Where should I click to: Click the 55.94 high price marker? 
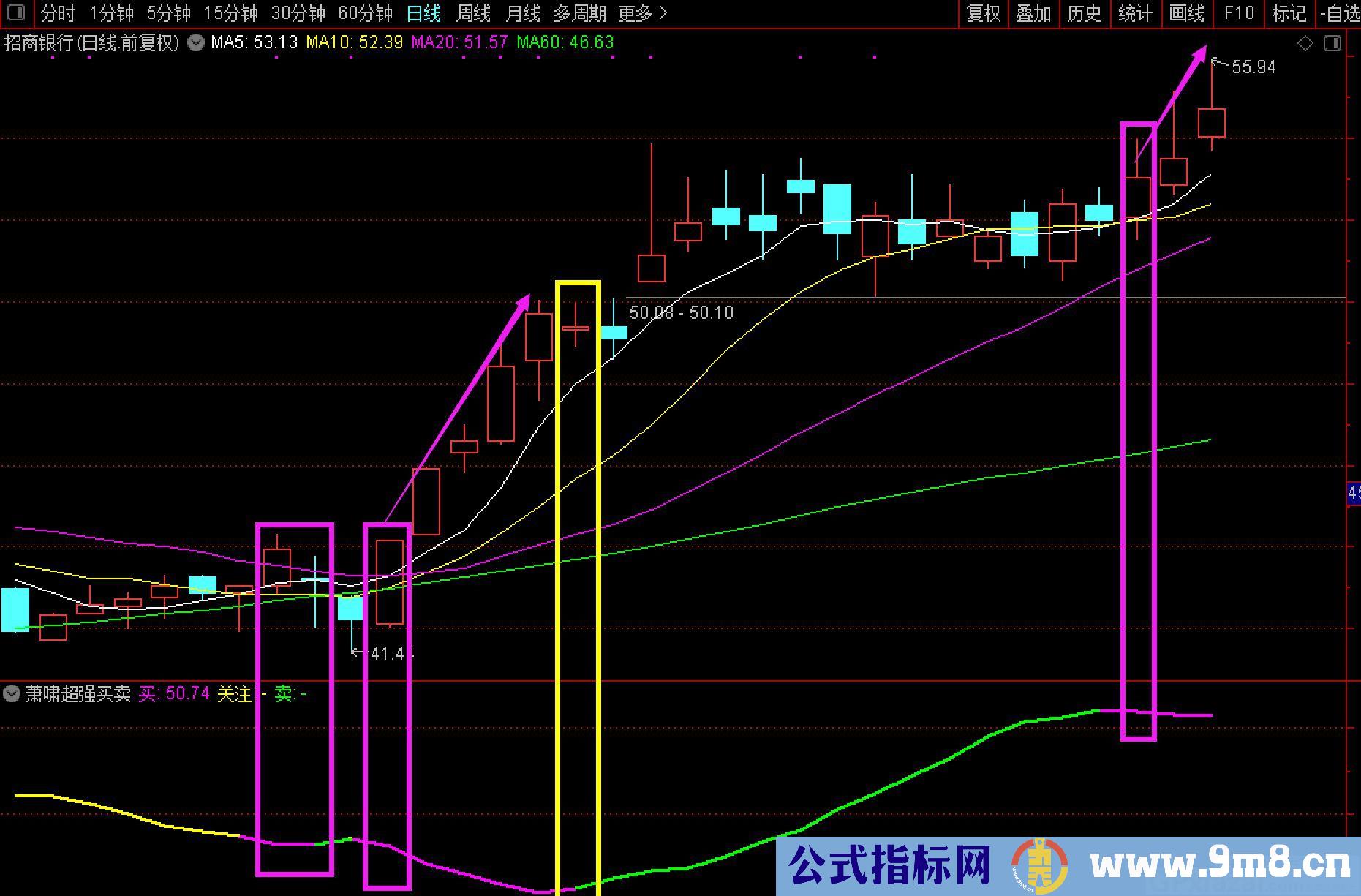point(1253,67)
